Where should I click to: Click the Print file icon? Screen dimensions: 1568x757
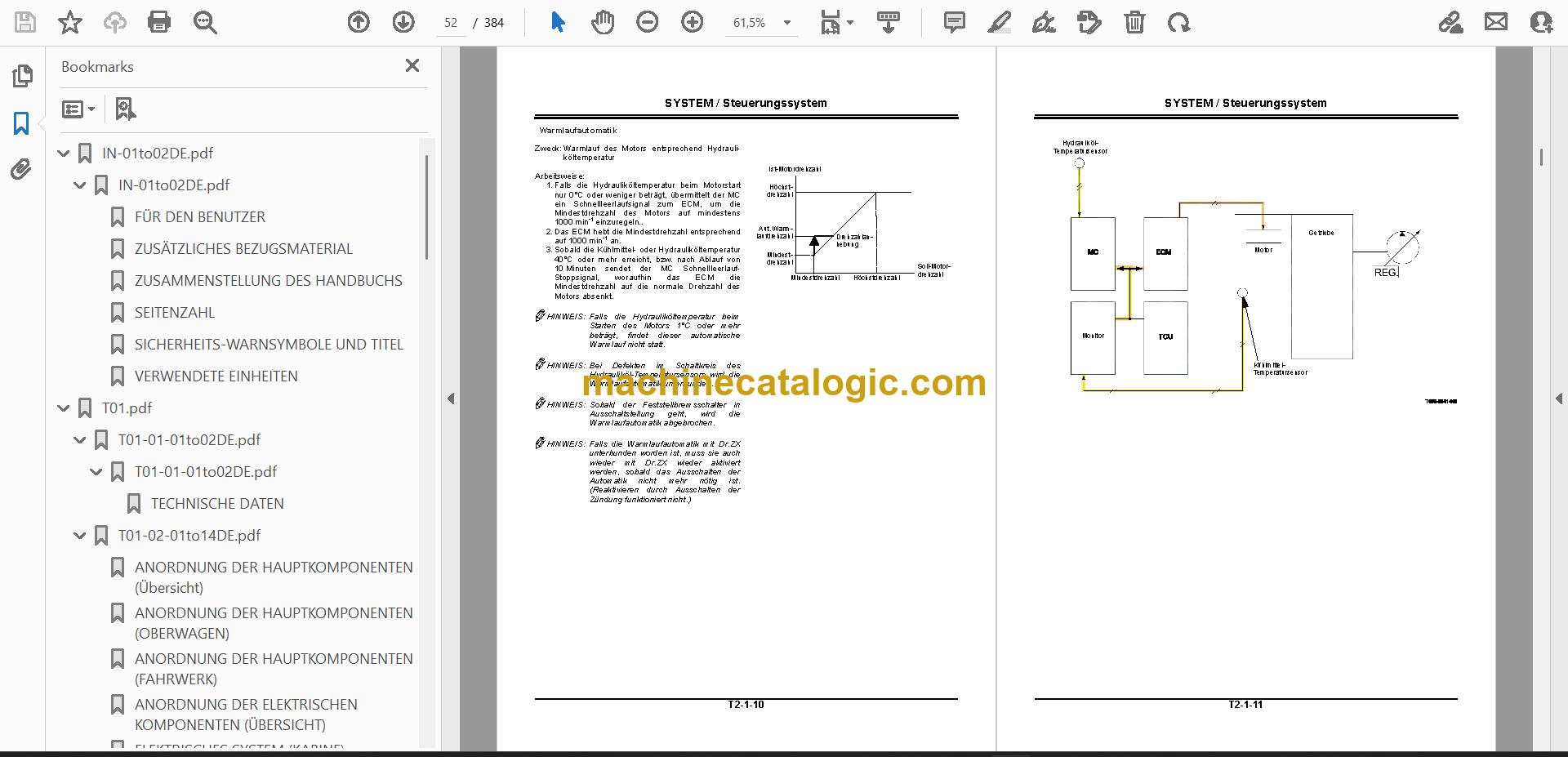pyautogui.click(x=159, y=22)
